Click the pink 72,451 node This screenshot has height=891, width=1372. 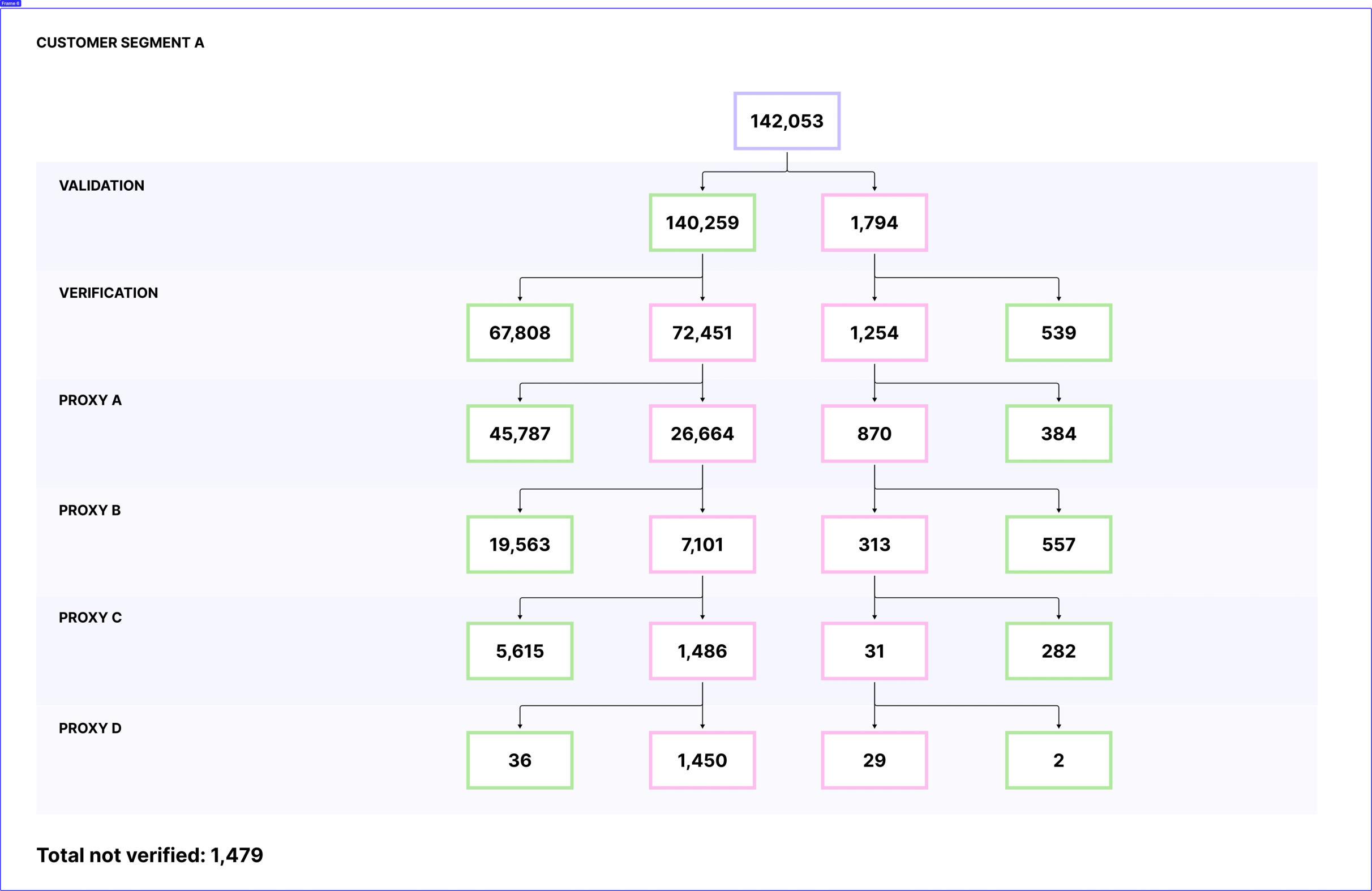(701, 333)
